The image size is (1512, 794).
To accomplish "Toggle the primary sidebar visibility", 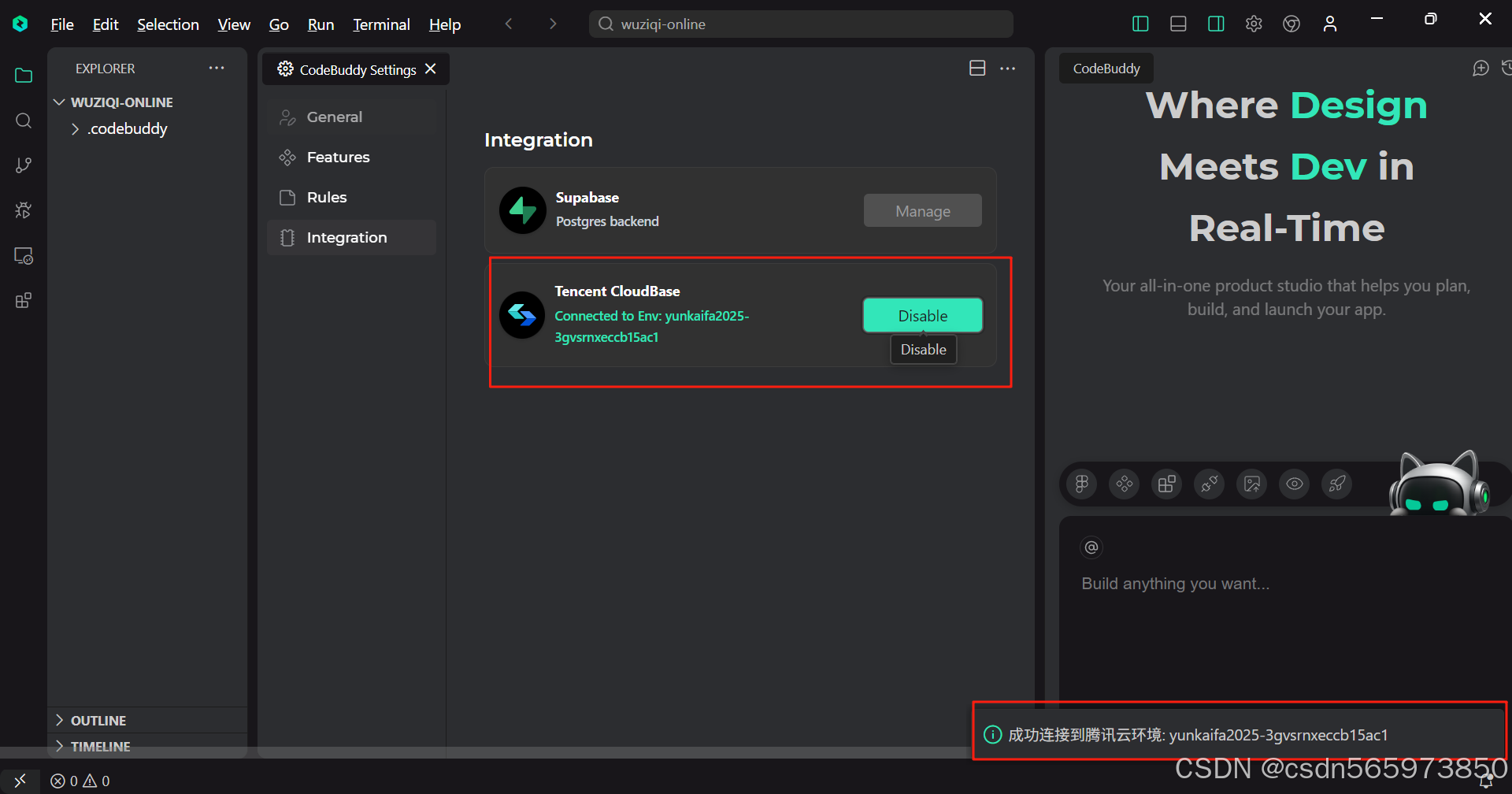I will 1140,24.
